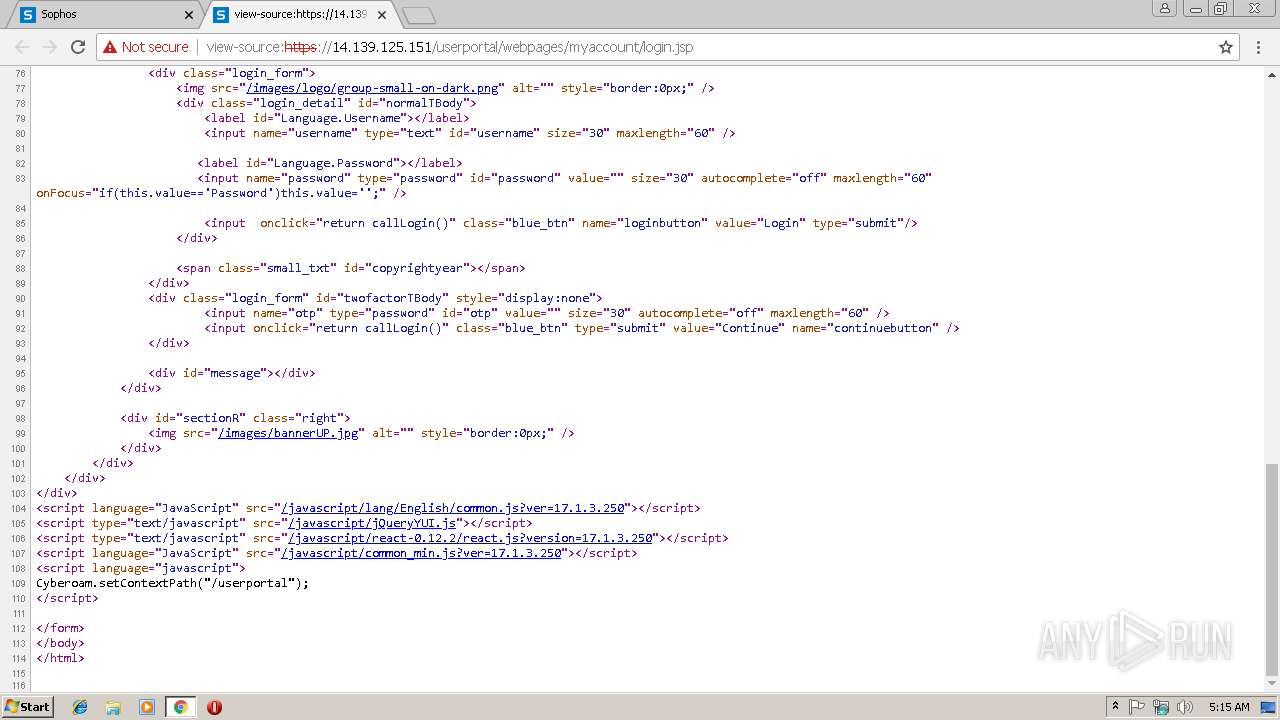Go forward to the next page
1280x720 pixels.
50,47
